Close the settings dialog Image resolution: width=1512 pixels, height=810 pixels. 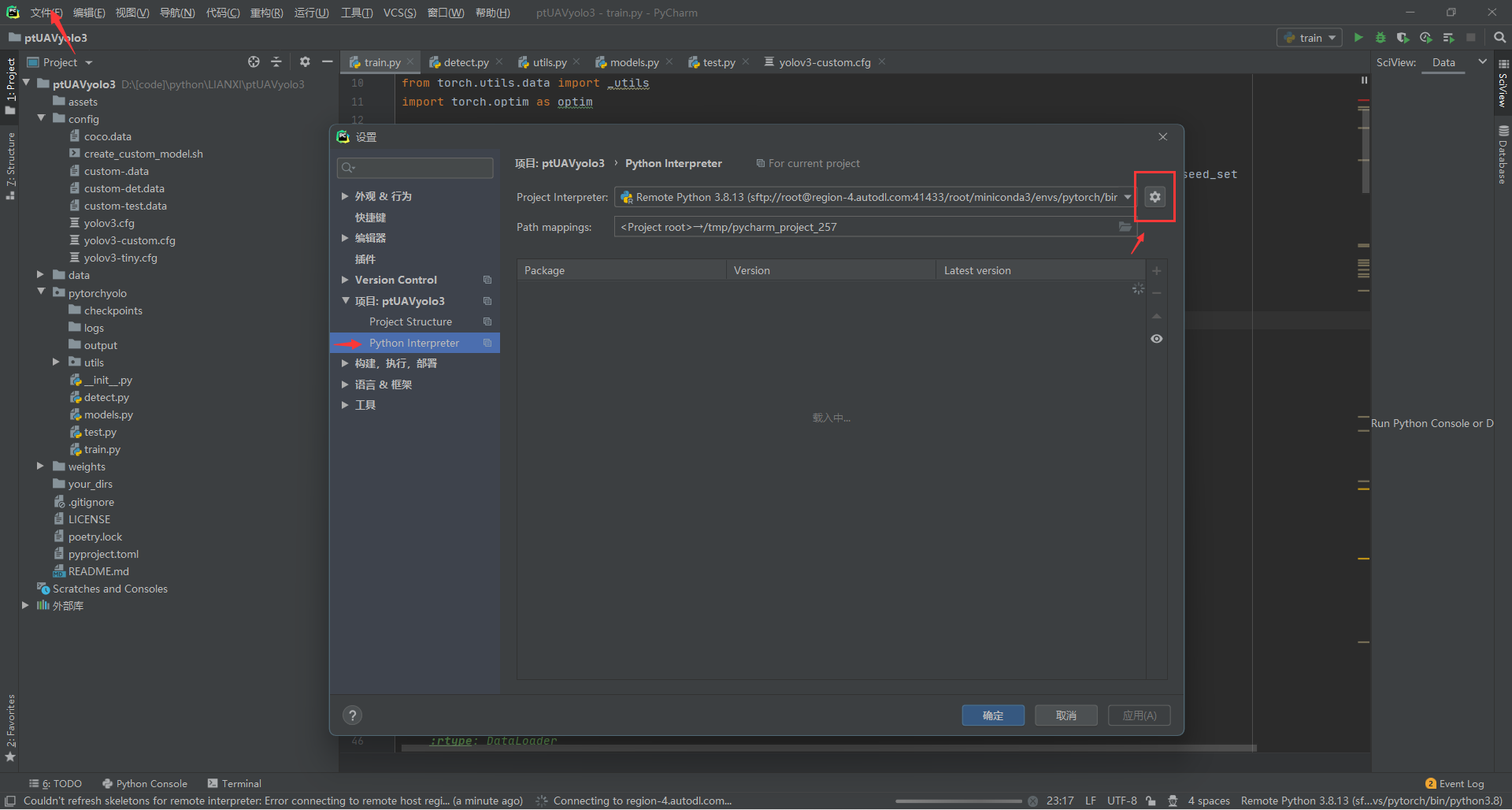pyautogui.click(x=1163, y=136)
